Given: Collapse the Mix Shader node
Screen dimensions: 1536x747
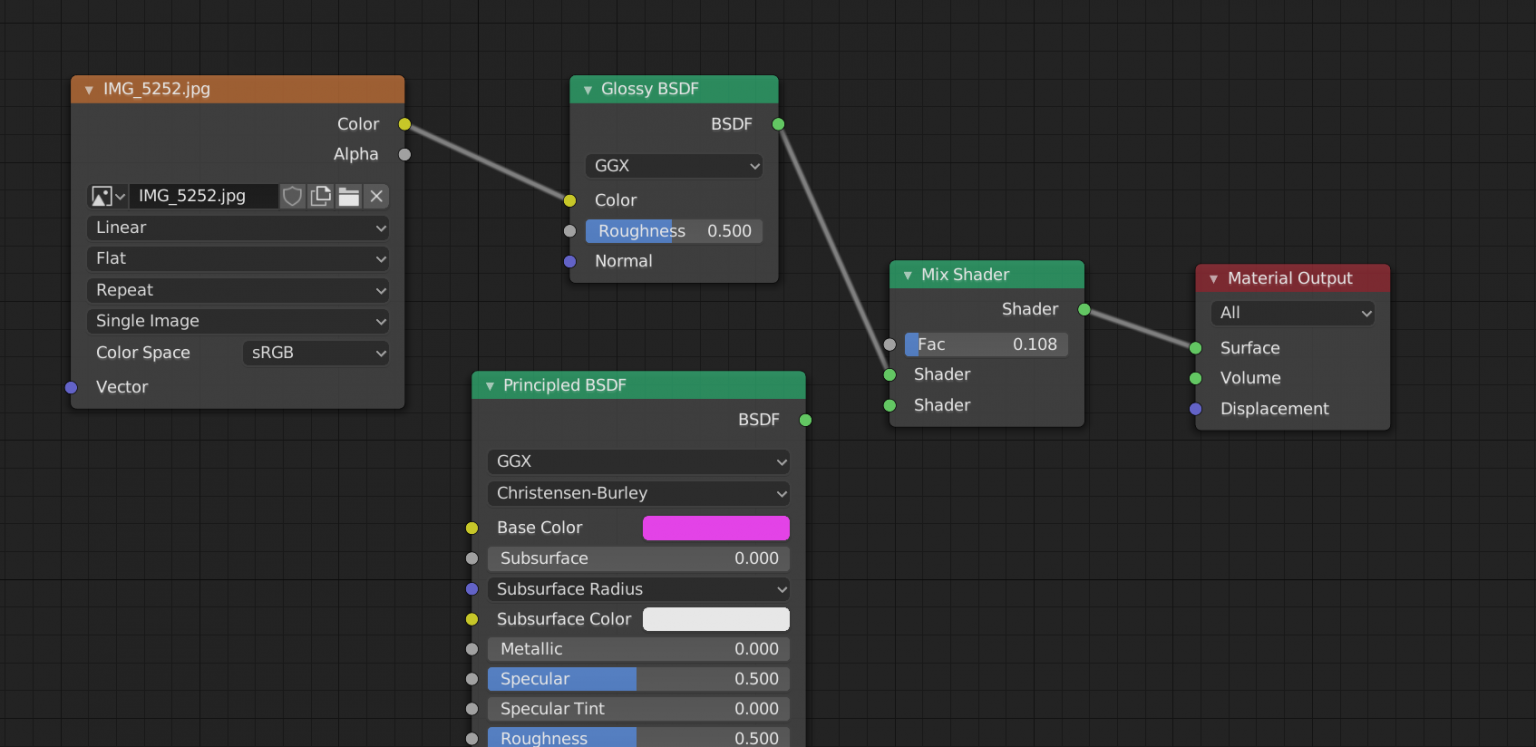Looking at the screenshot, I should tap(906, 274).
